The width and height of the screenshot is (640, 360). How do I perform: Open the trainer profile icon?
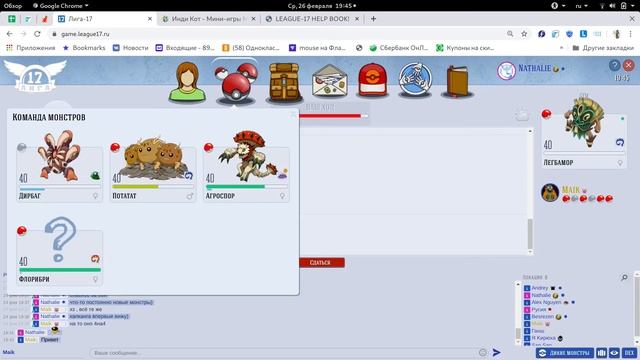pos(187,81)
